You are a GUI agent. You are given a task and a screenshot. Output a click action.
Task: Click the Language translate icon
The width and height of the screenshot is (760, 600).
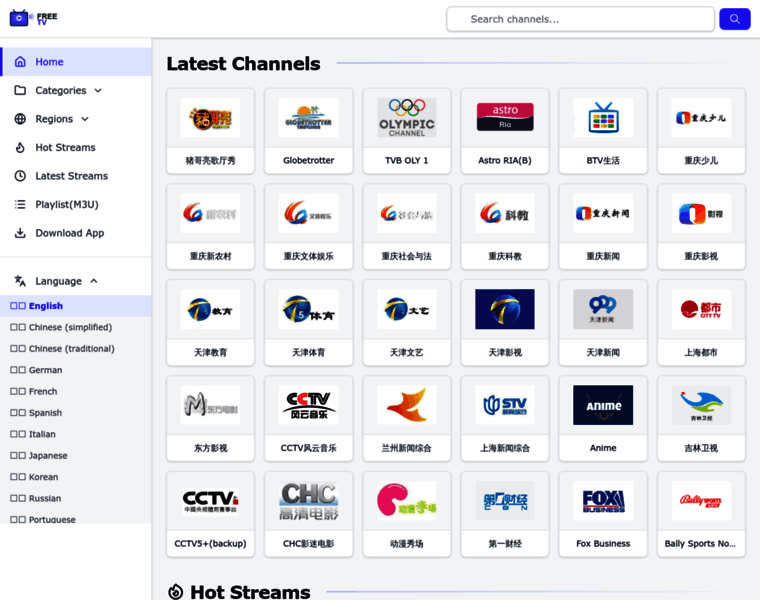click(x=20, y=281)
